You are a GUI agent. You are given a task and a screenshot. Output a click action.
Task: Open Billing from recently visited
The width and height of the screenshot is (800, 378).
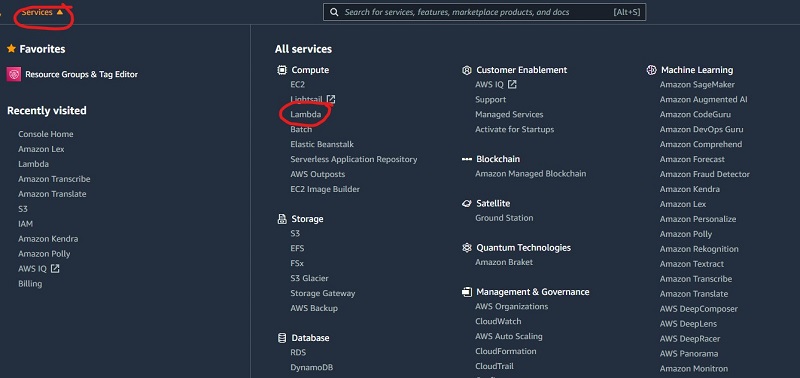(30, 284)
